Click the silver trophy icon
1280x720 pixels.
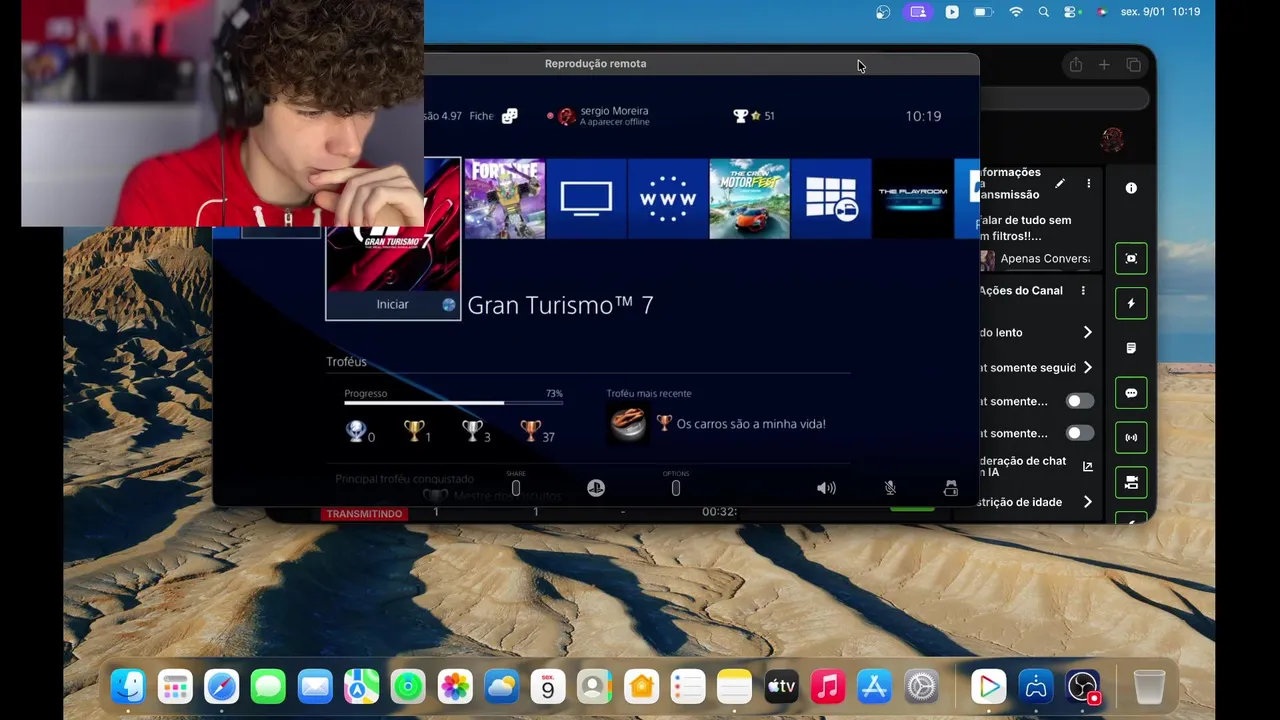[x=472, y=431]
